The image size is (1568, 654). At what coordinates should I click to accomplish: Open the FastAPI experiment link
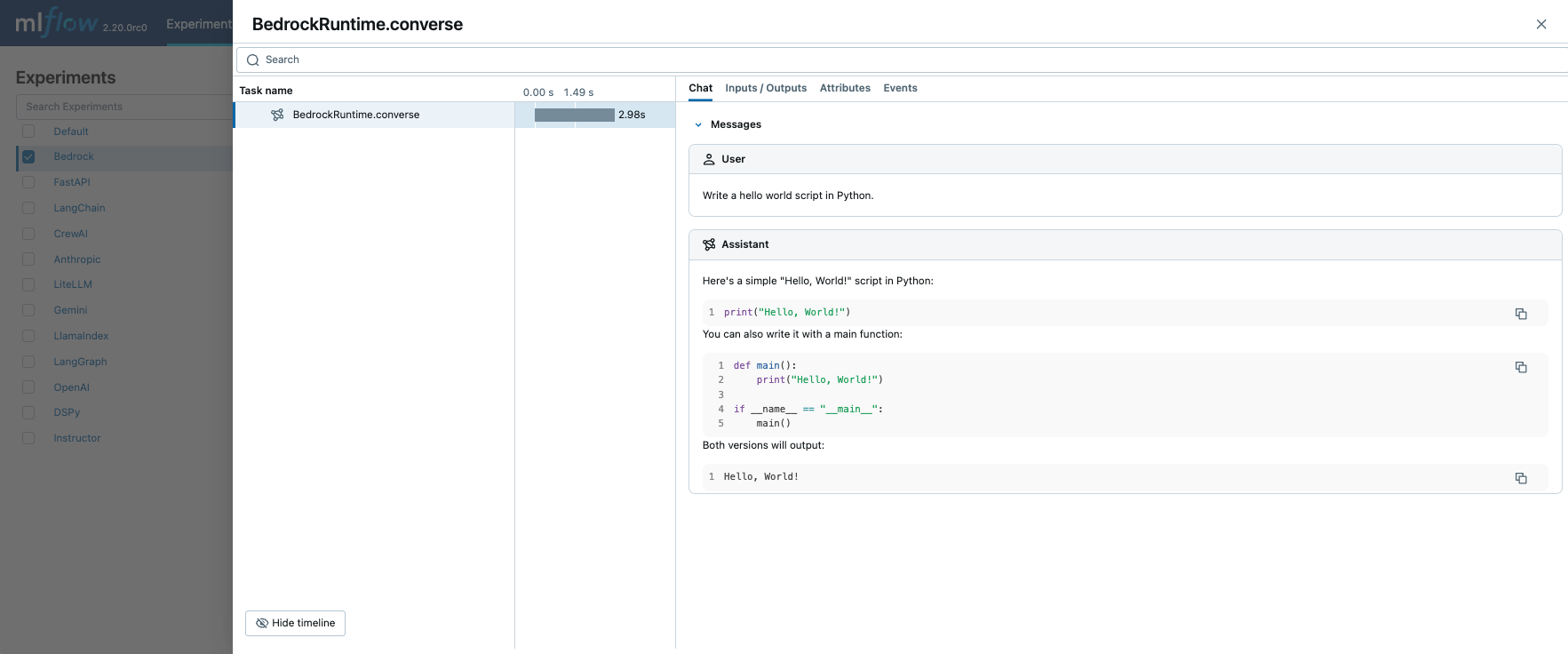(x=72, y=182)
